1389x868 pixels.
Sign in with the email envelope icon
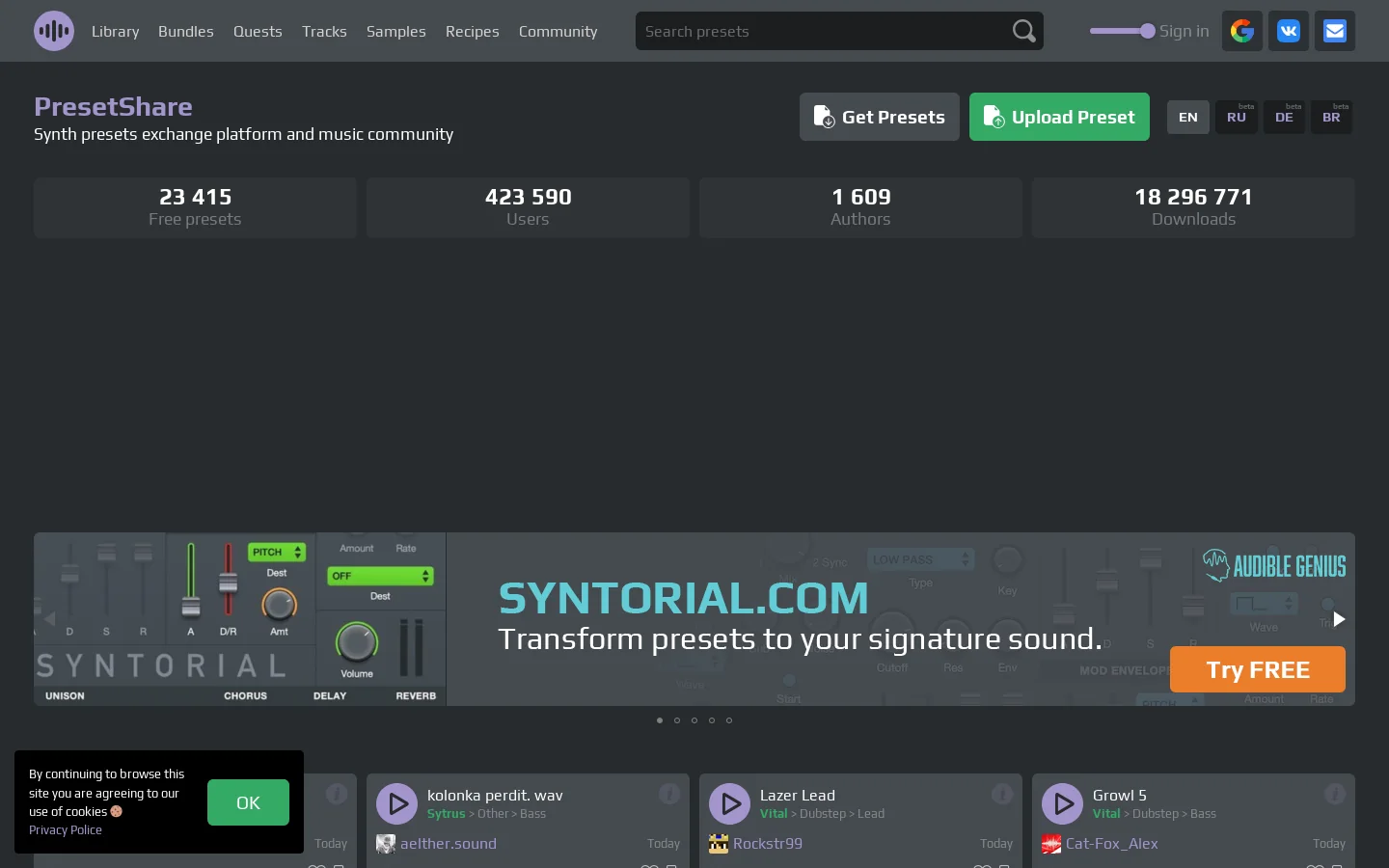point(1335,31)
